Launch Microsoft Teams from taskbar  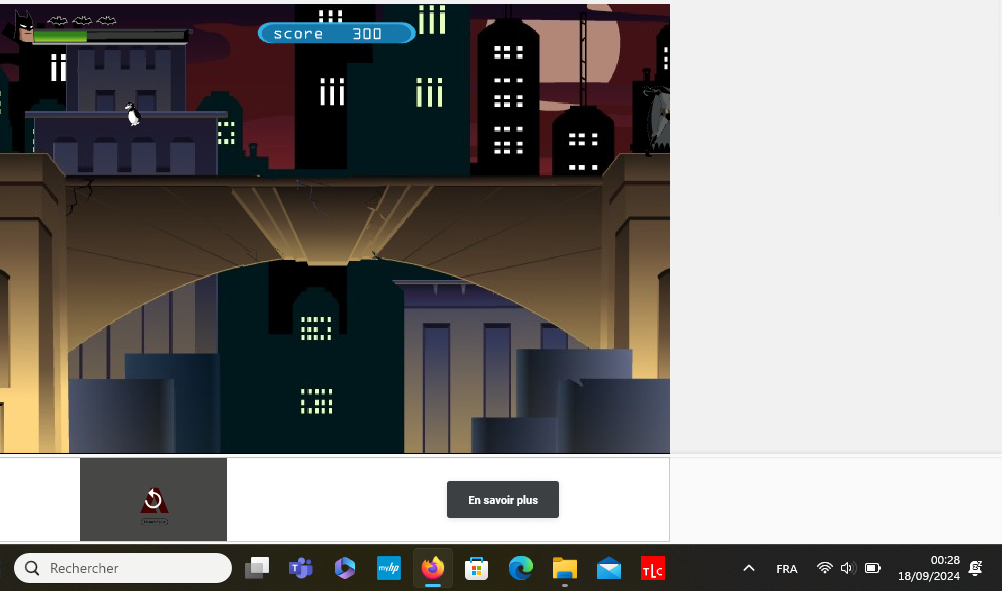click(x=301, y=568)
